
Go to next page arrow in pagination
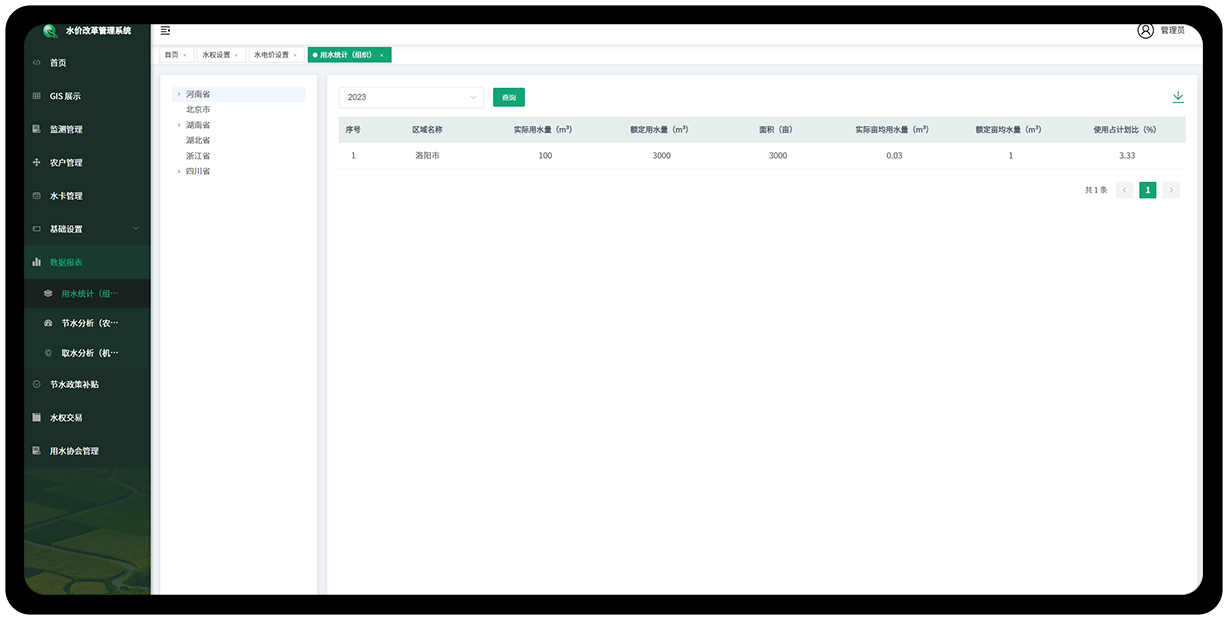[x=1171, y=190]
